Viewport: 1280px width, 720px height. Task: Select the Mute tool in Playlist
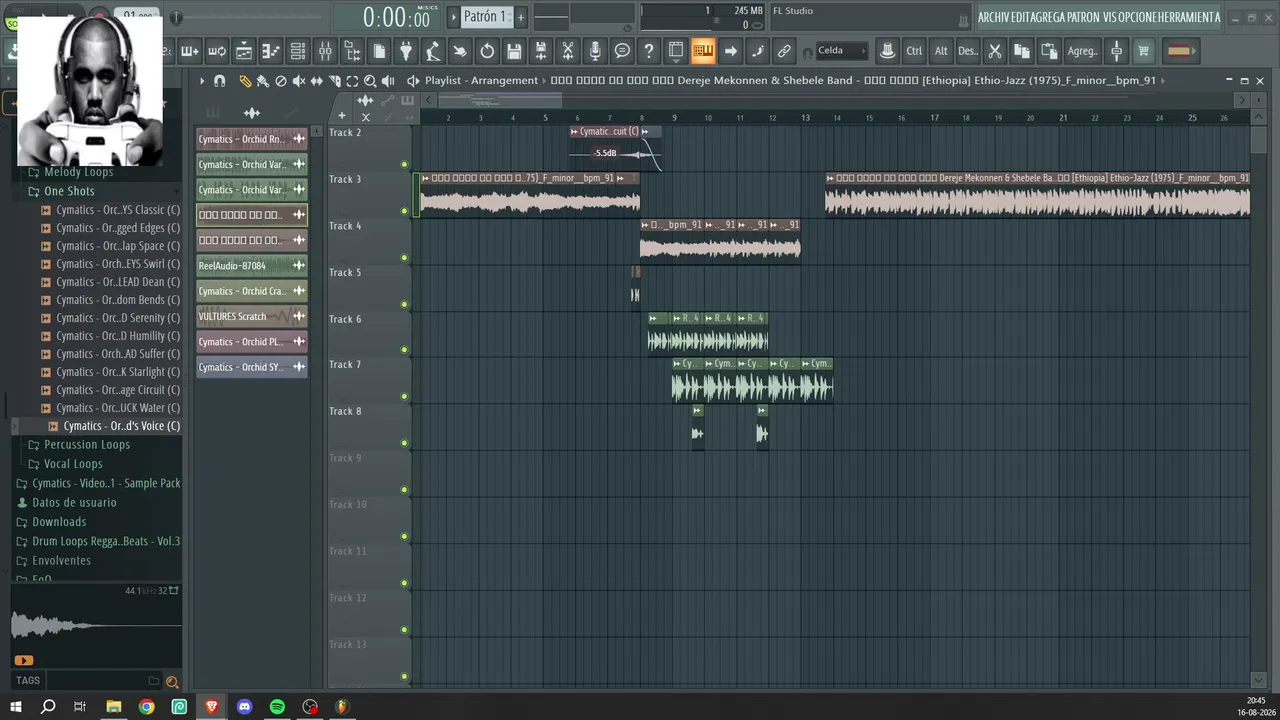pos(298,81)
